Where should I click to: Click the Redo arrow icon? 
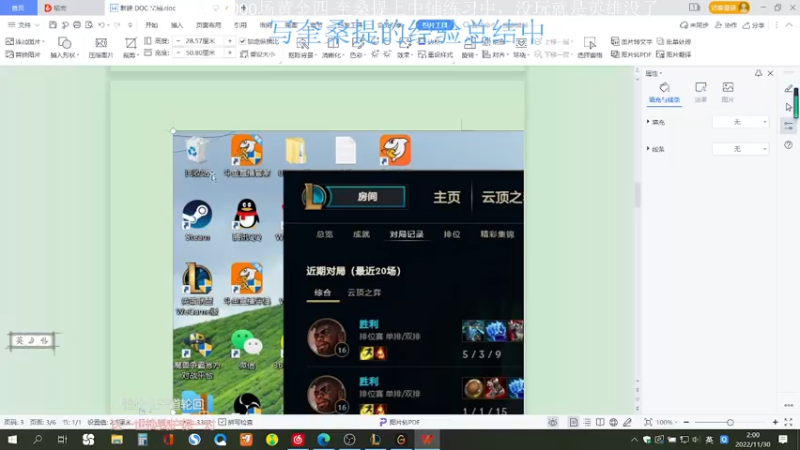pos(117,24)
